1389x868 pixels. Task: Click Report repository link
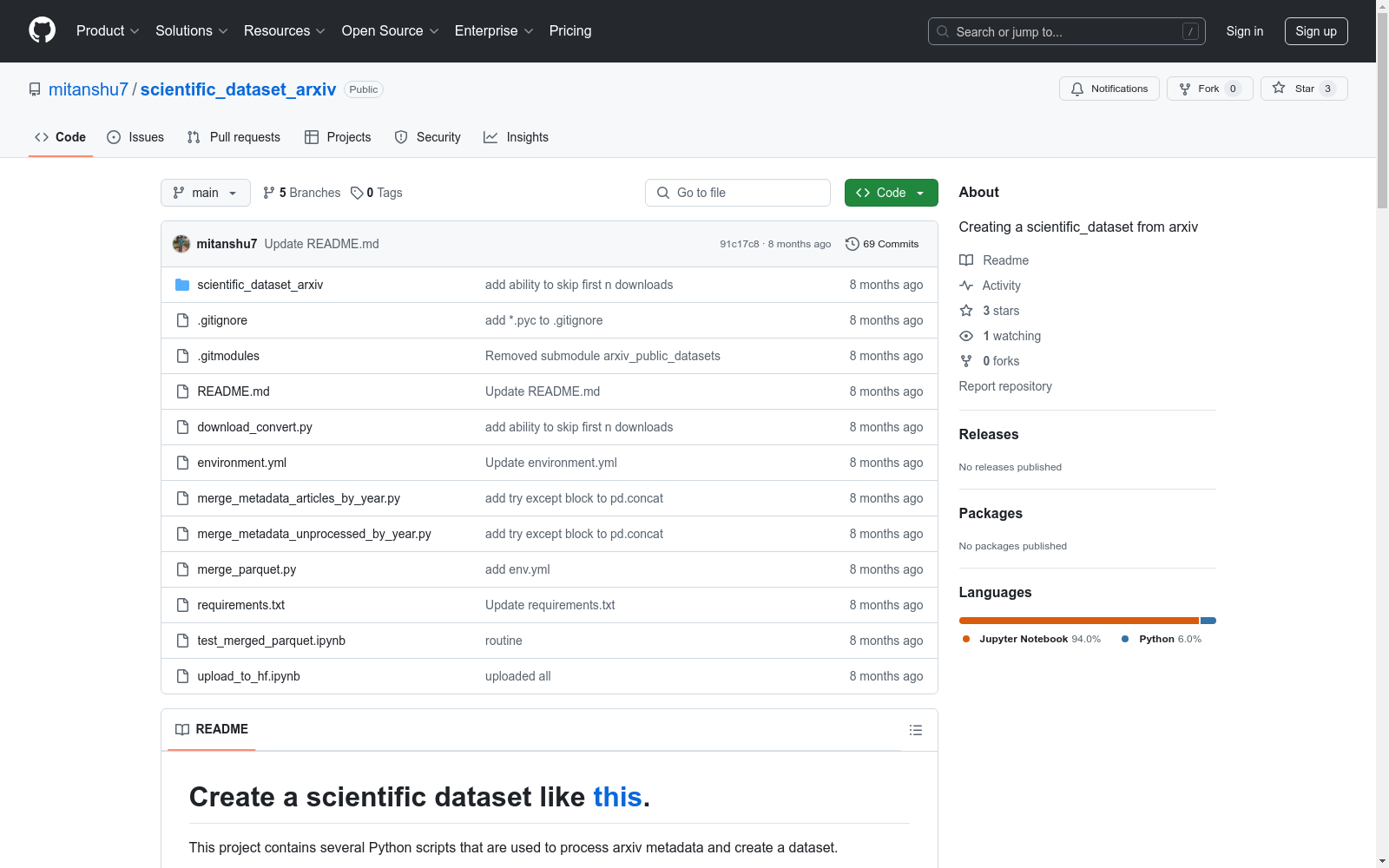(x=1005, y=386)
